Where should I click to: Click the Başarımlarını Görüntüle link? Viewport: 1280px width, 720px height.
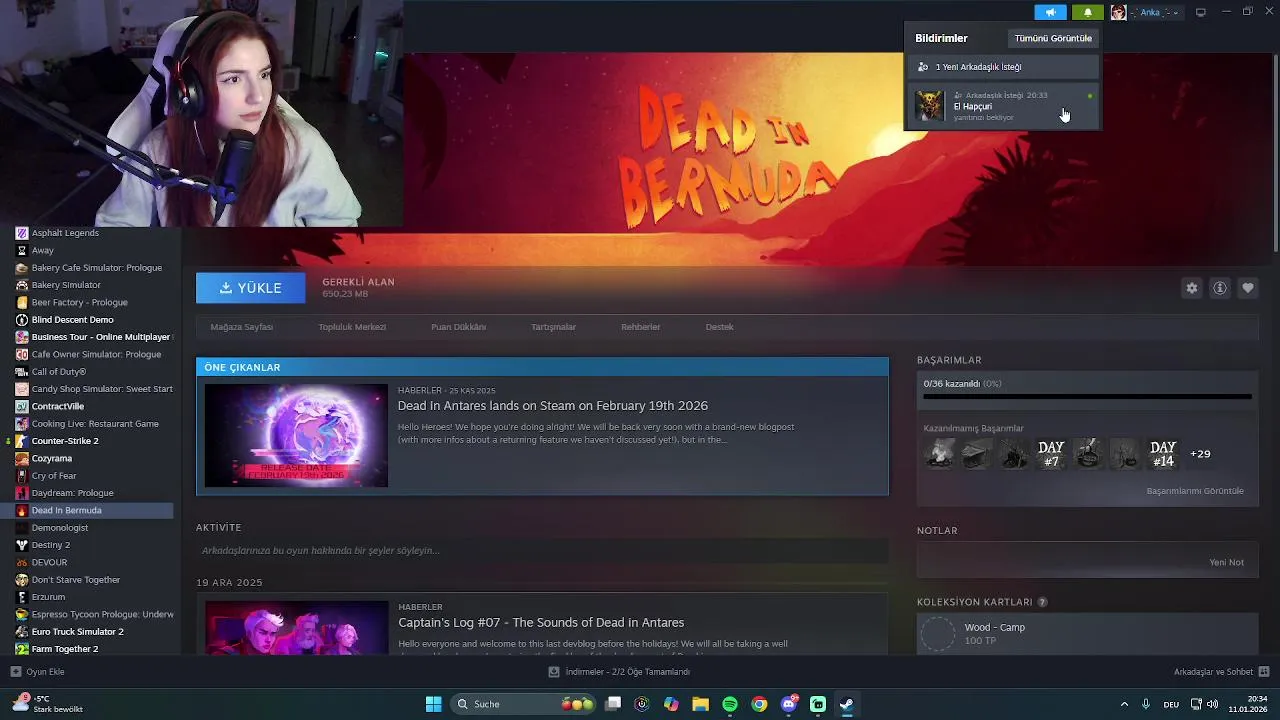[1195, 491]
